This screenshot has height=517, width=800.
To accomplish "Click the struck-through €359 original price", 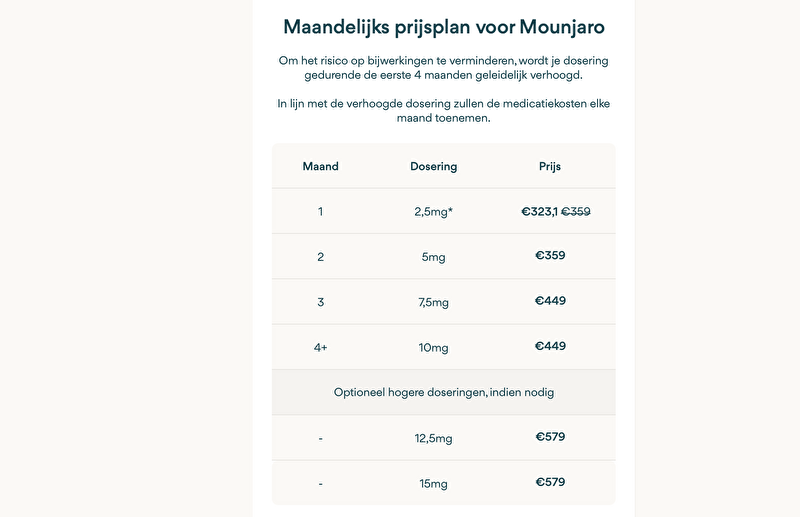I will click(x=582, y=211).
